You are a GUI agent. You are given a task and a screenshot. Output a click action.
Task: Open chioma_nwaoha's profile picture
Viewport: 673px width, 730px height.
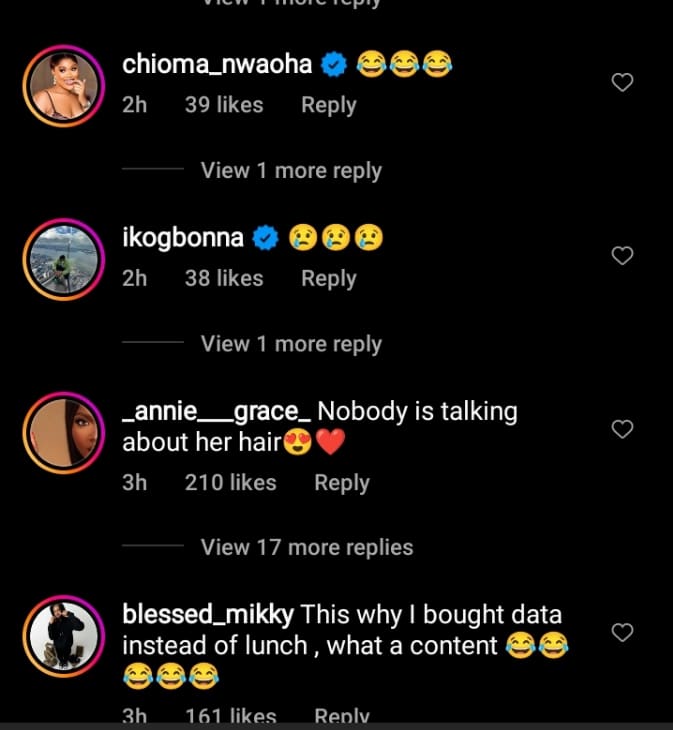coord(63,85)
